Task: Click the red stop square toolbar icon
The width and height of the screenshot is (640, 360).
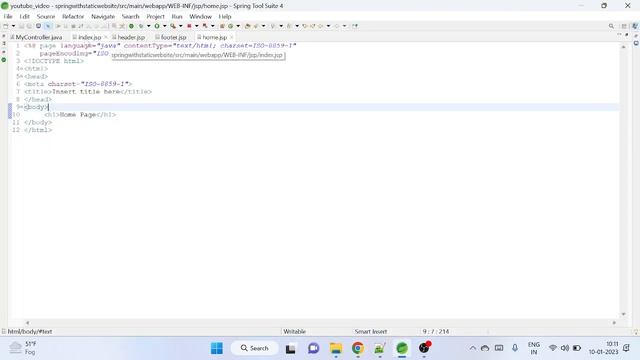Action: coord(189,26)
